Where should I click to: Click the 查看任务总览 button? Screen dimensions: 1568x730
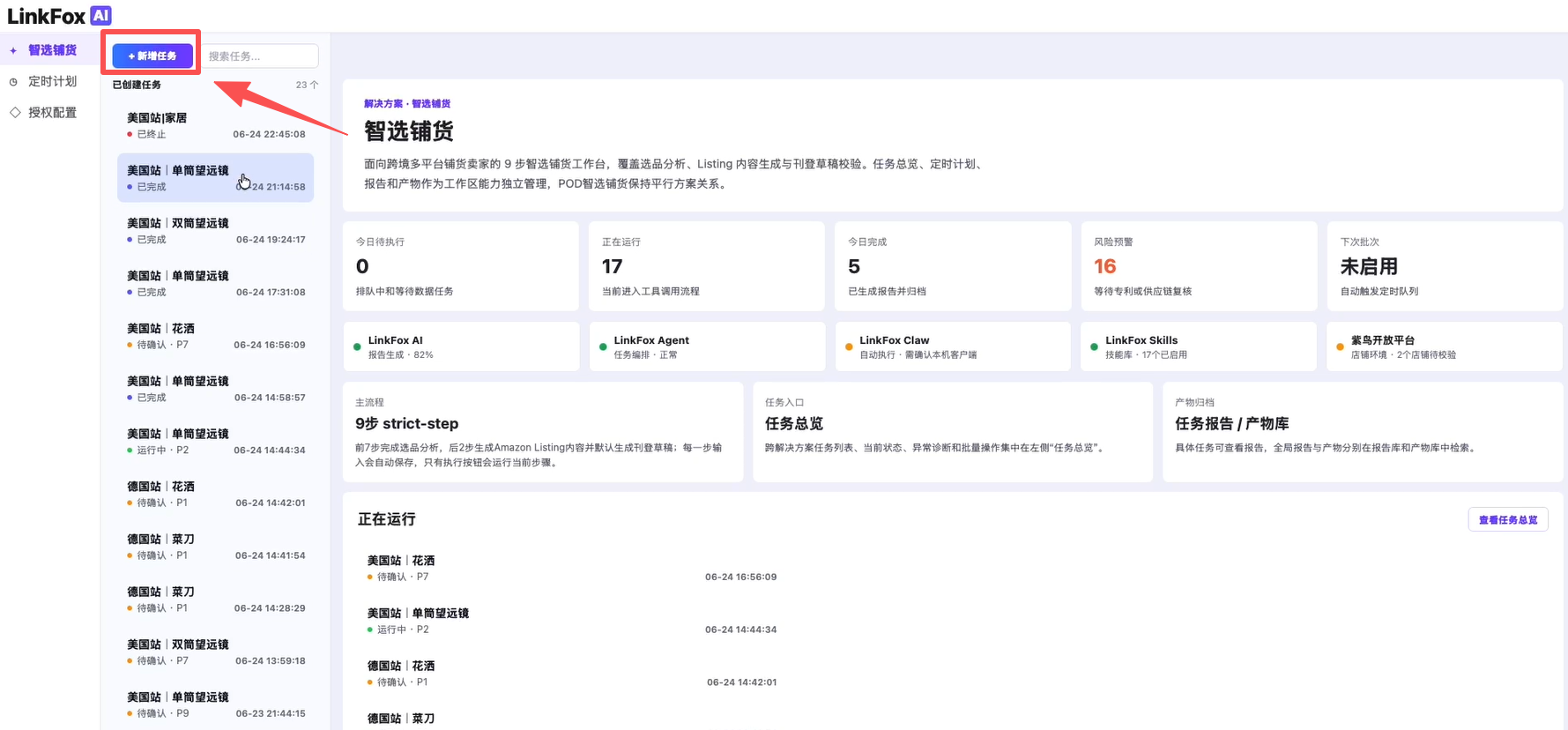1508,519
